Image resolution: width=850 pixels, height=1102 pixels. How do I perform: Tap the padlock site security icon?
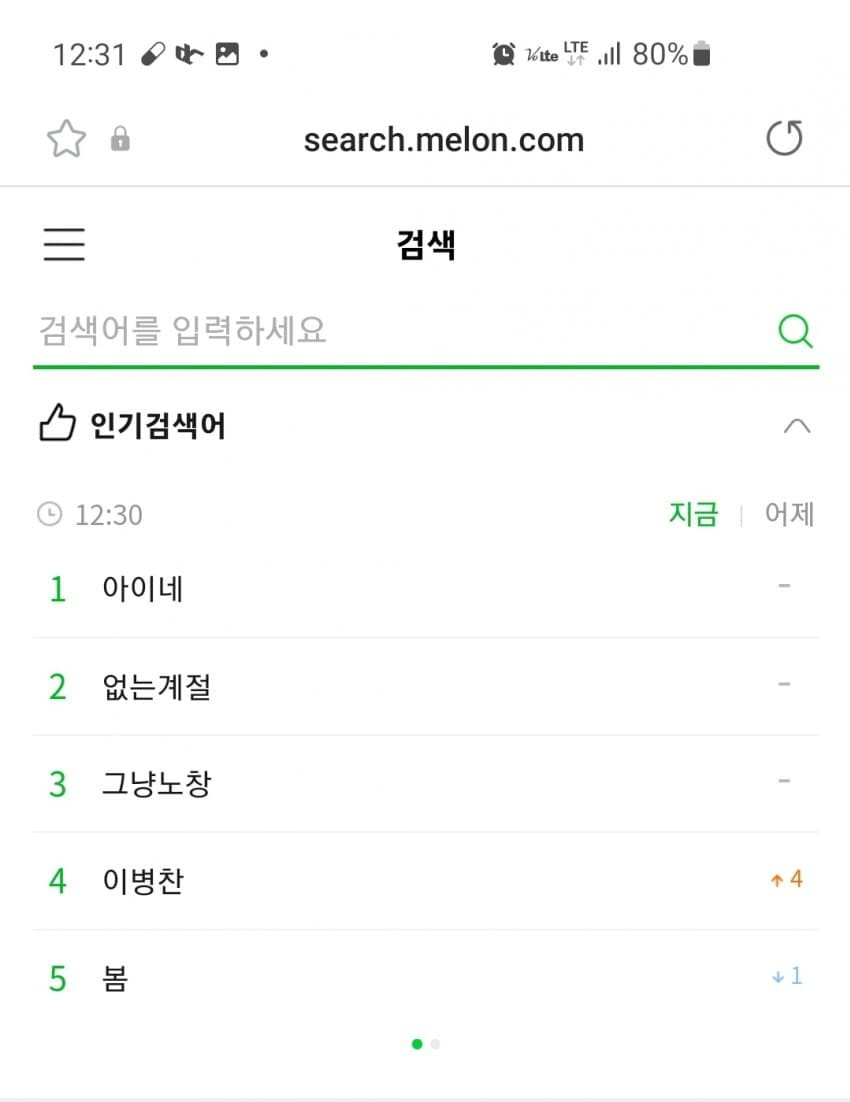coord(120,138)
